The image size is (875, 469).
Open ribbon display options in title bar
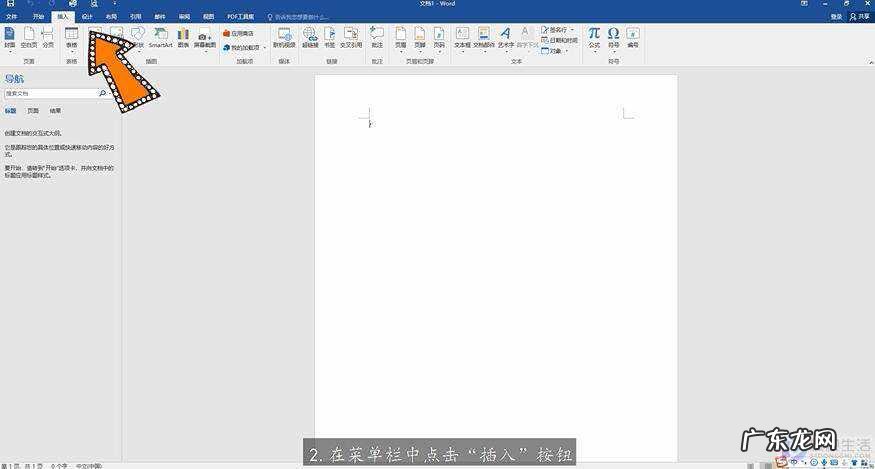(804, 3)
